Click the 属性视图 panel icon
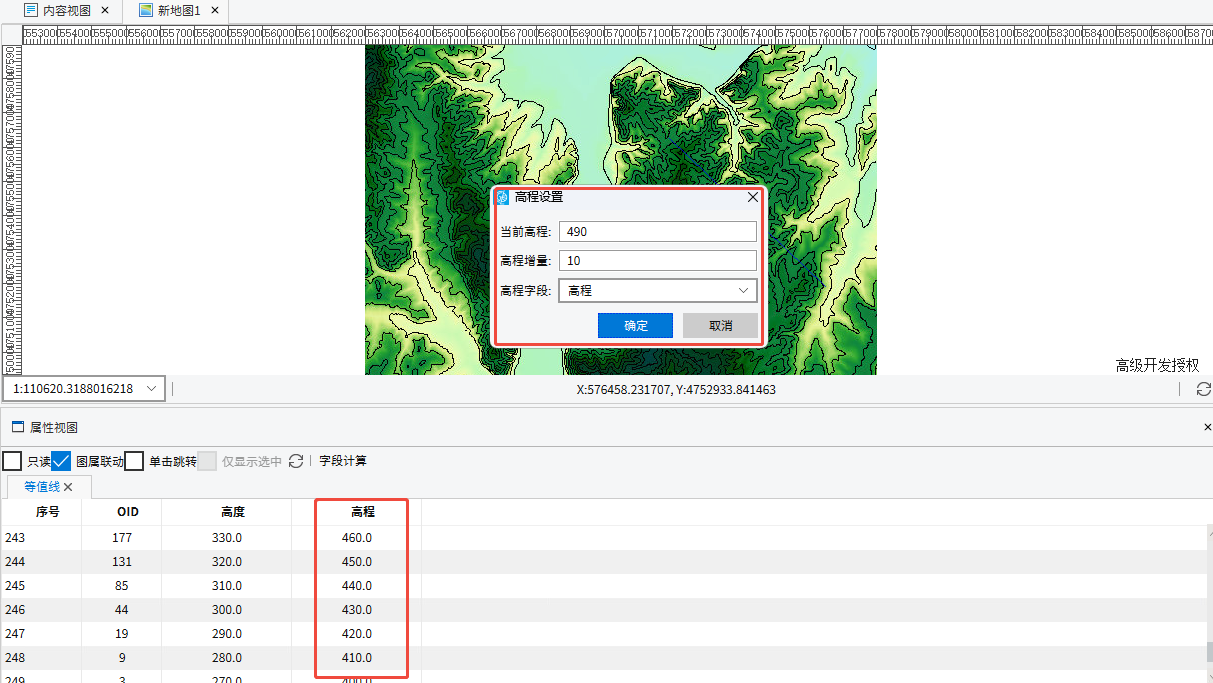The width and height of the screenshot is (1213, 683). [17, 427]
